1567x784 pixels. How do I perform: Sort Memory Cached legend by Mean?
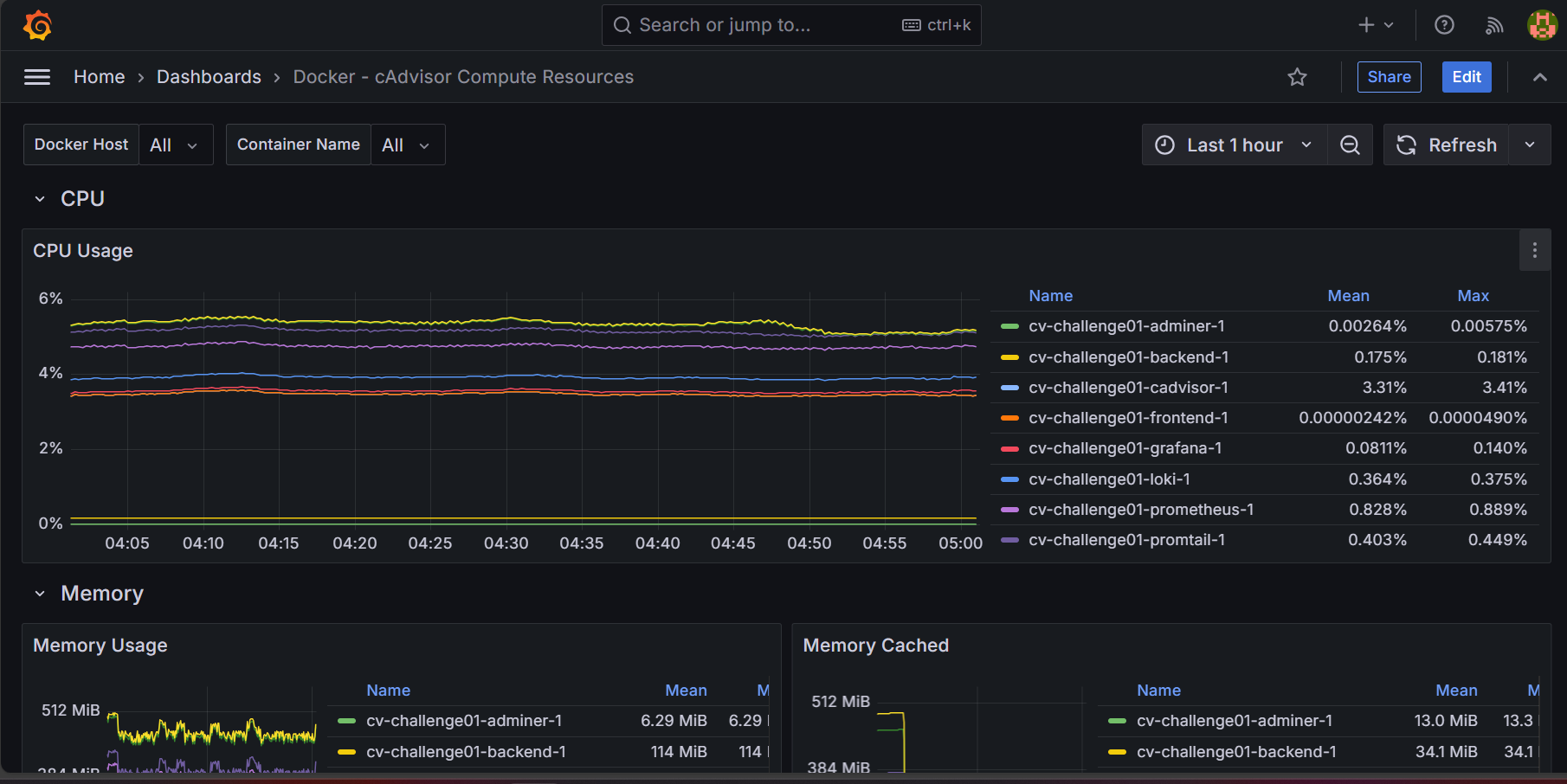pos(1456,691)
